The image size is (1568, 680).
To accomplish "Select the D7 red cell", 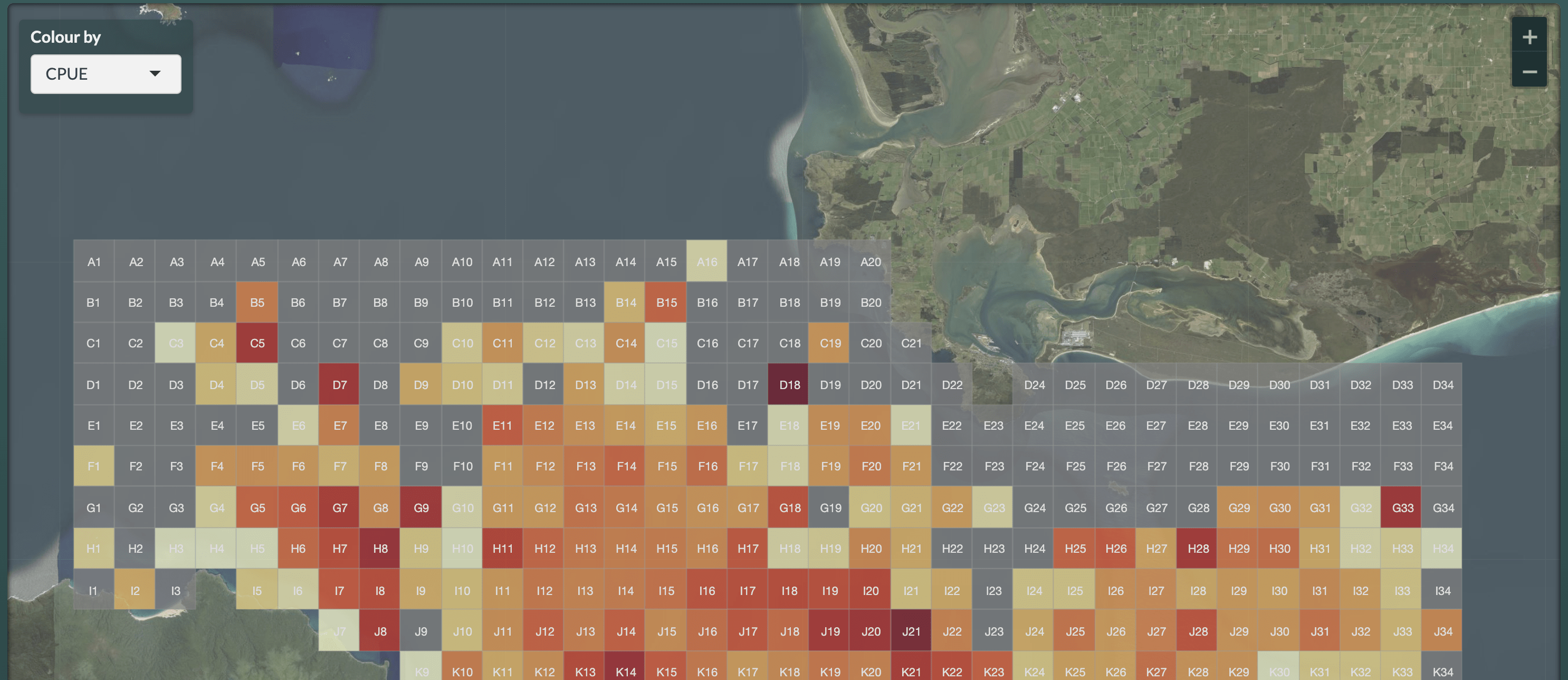I will 339,384.
